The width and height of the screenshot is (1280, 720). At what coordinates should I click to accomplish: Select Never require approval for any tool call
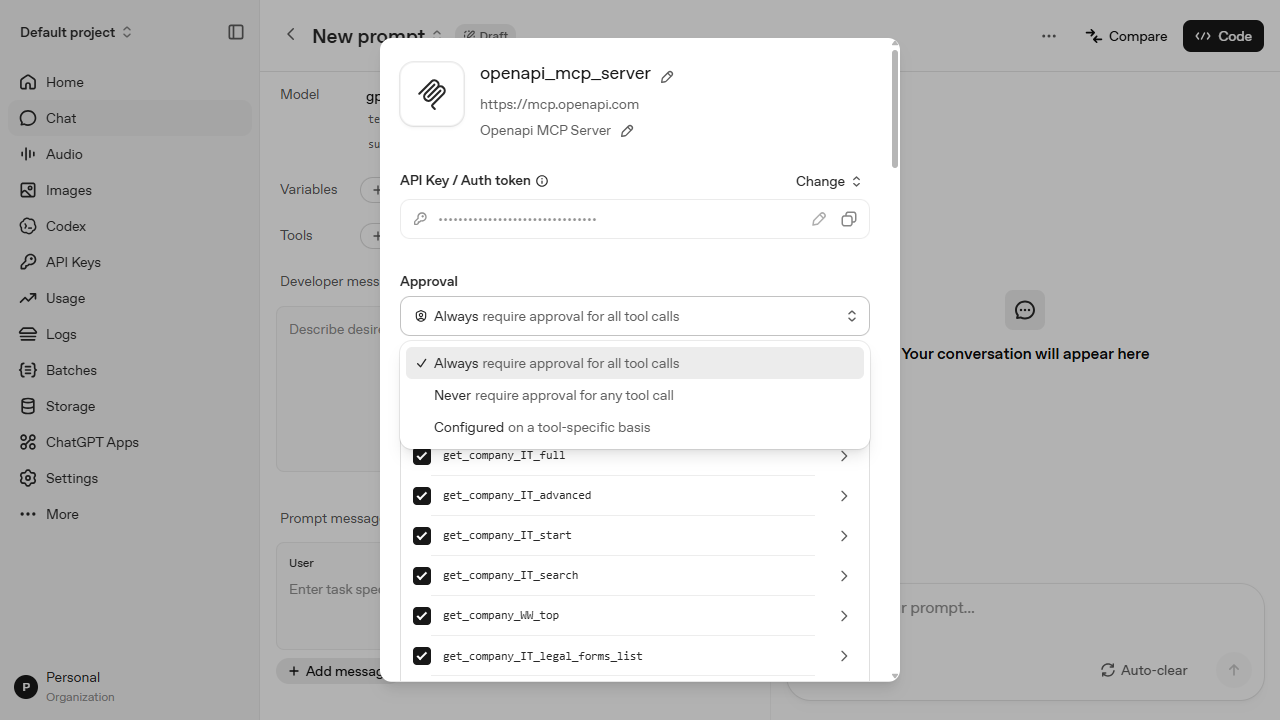635,395
